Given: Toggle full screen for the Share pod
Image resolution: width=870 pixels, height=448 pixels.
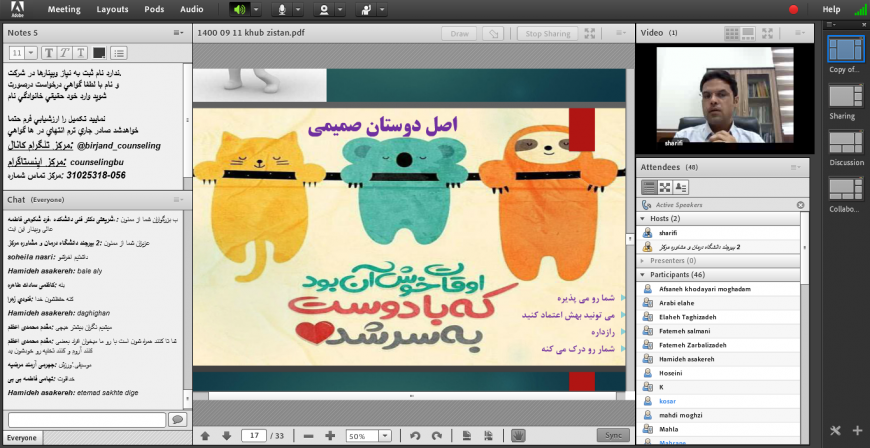Looking at the screenshot, I should 590,33.
